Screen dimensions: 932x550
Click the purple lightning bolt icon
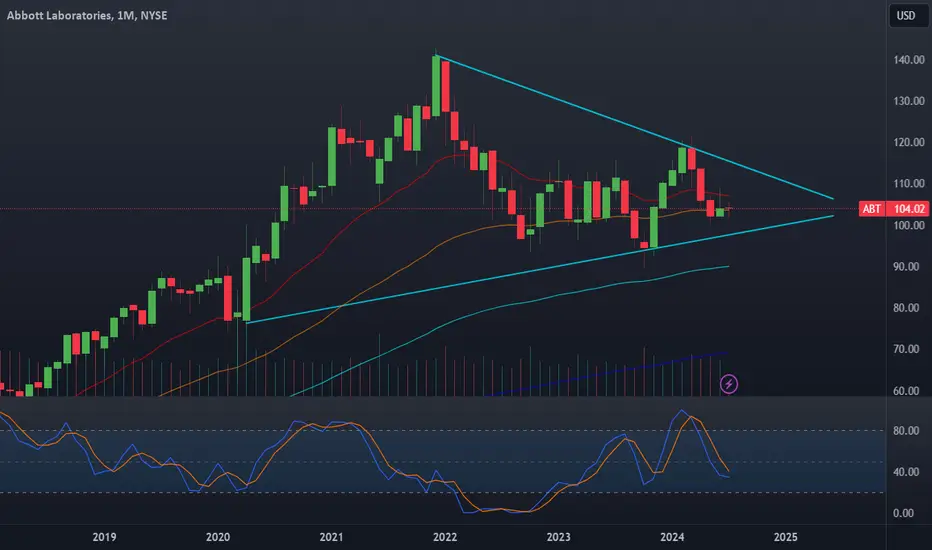729,384
